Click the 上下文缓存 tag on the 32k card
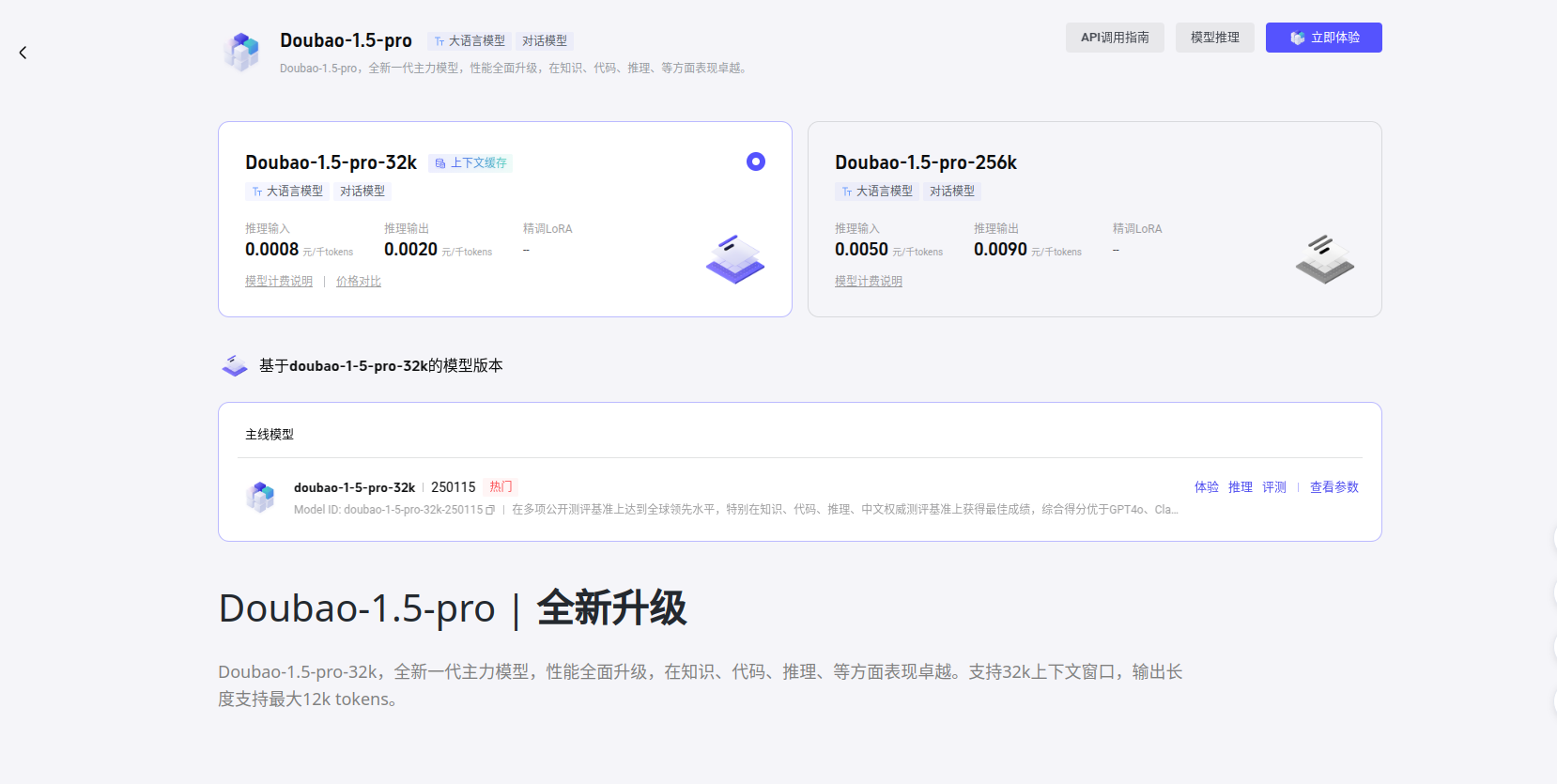 click(470, 163)
